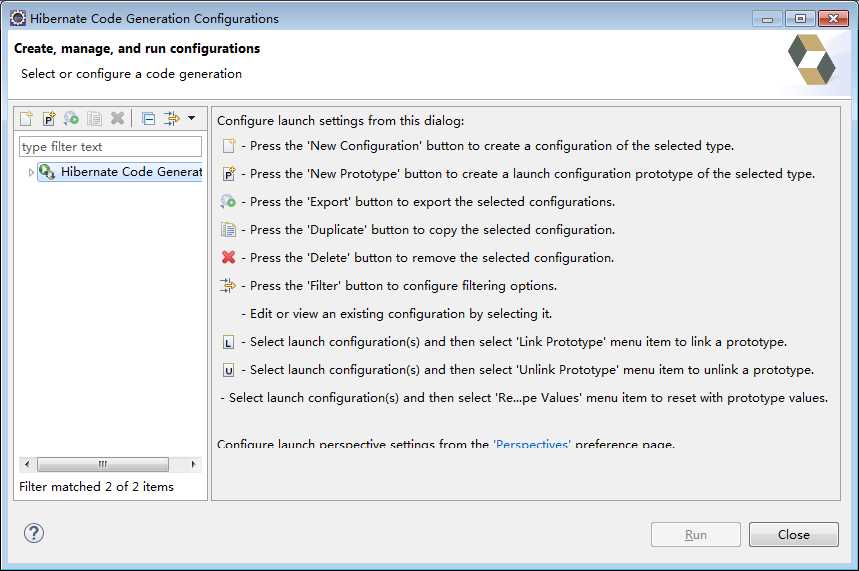The width and height of the screenshot is (859, 571).
Task: Click the red Delete icon in instructions
Action: tap(228, 258)
